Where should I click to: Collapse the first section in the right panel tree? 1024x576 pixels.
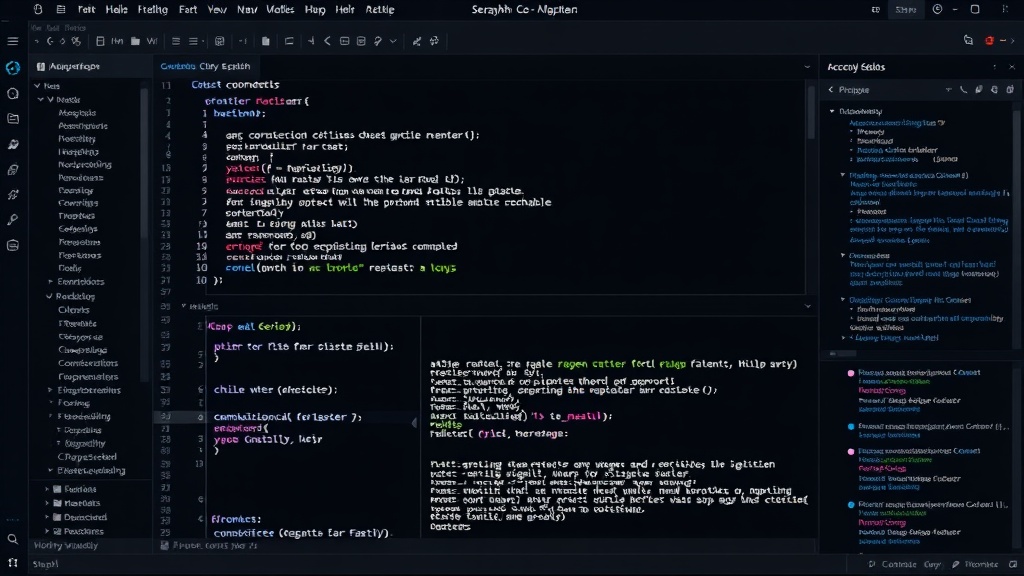pyautogui.click(x=832, y=111)
